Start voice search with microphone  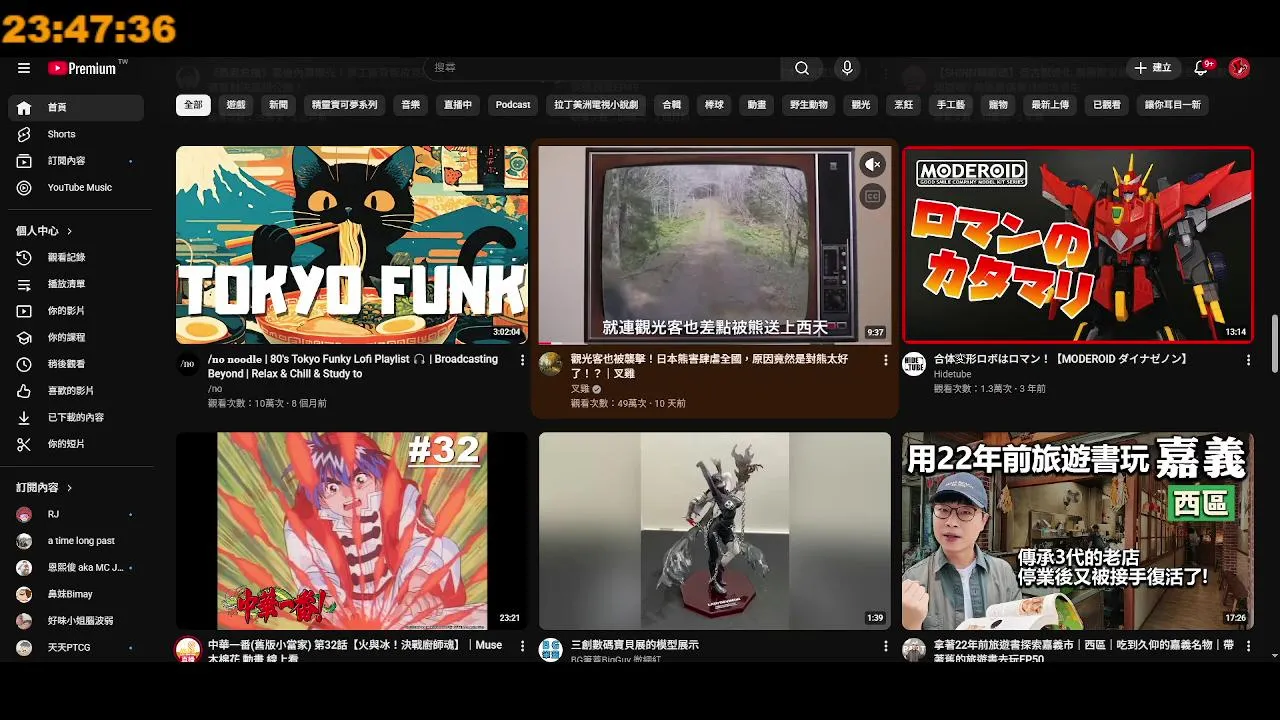click(847, 68)
